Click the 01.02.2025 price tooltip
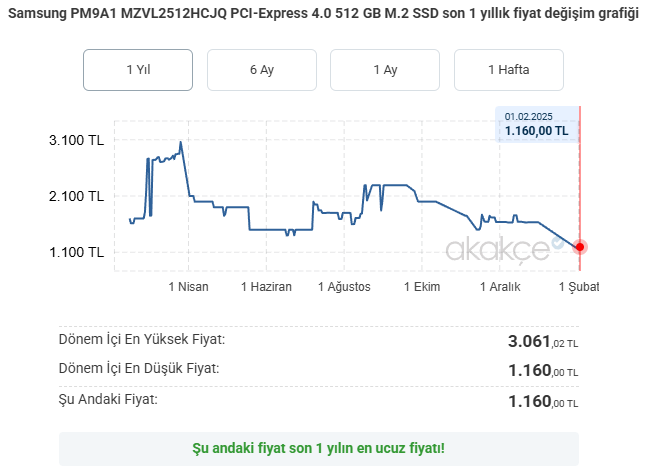 (x=537, y=124)
